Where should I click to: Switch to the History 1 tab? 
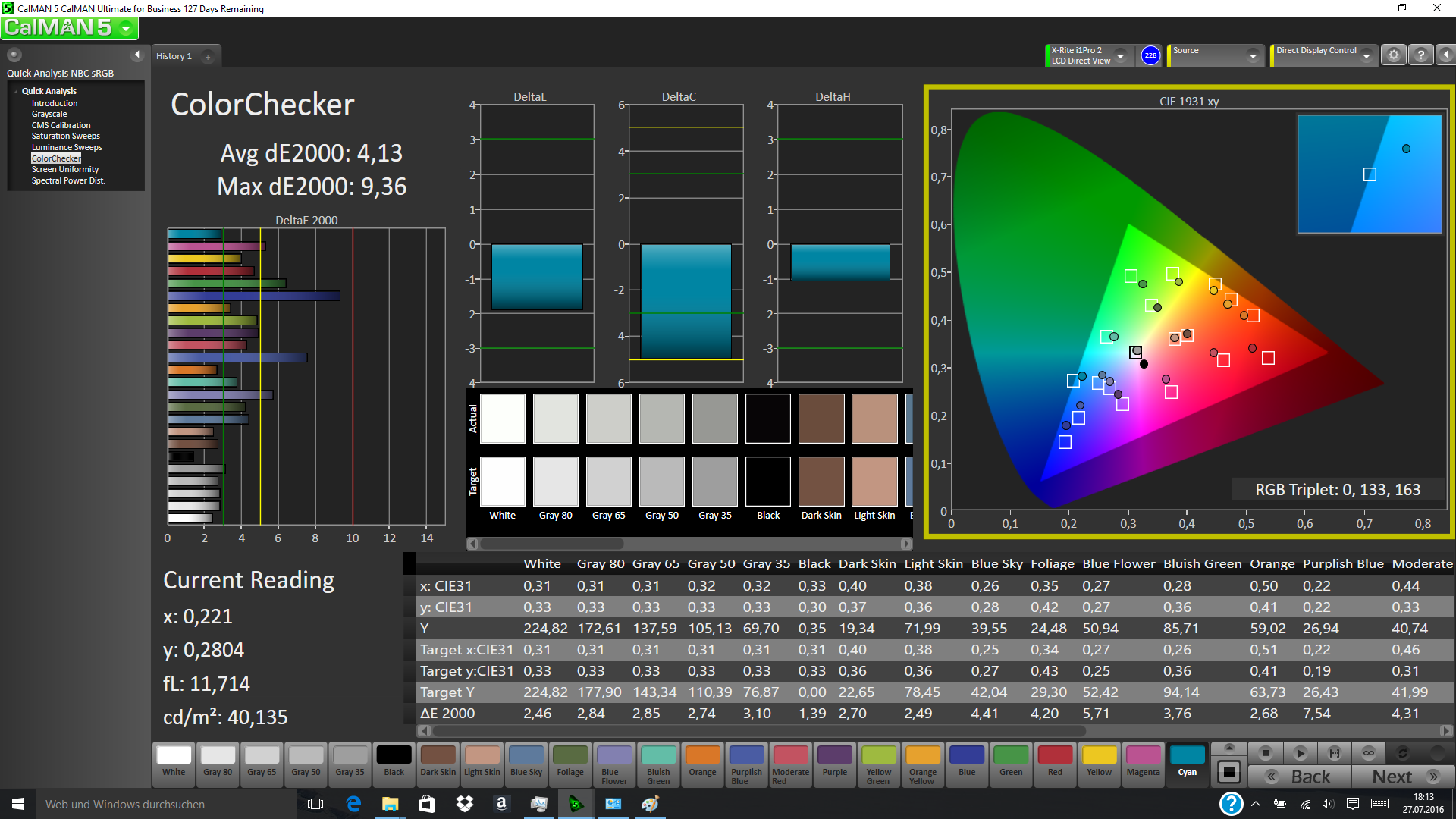click(174, 57)
